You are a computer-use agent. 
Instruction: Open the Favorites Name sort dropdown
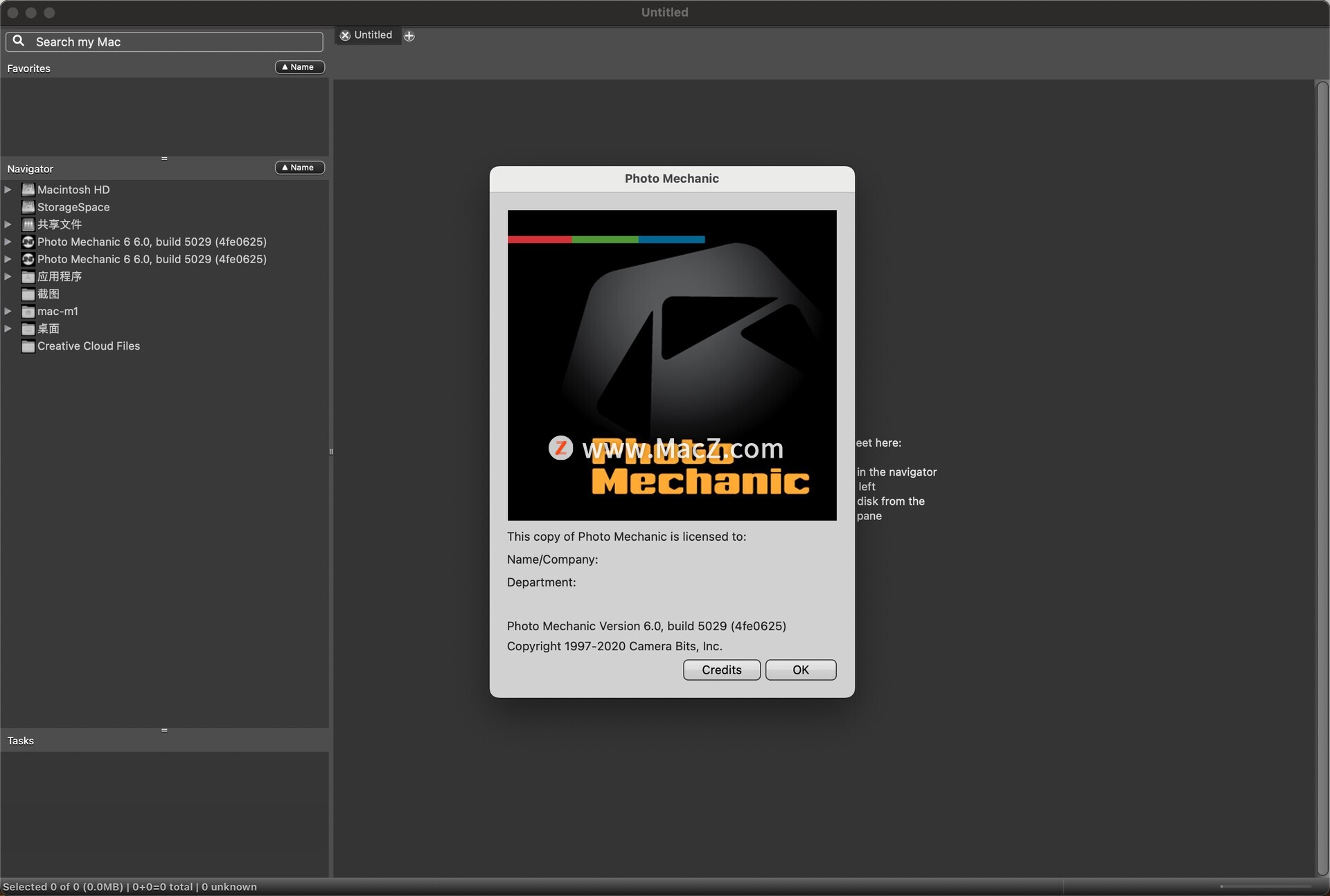click(x=300, y=67)
